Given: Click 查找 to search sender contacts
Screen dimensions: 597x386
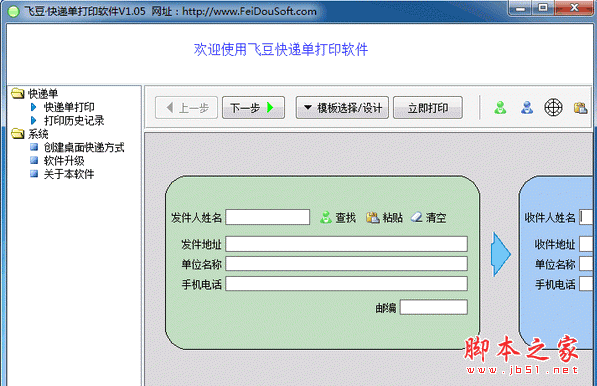Looking at the screenshot, I should pos(338,217).
